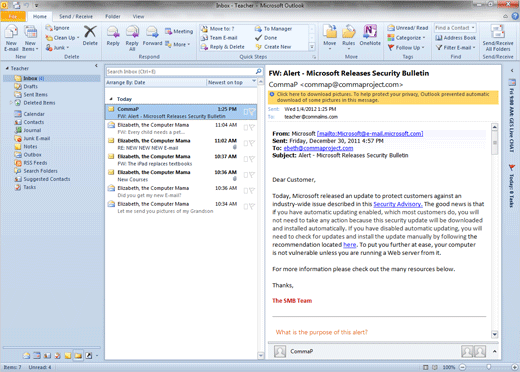Toggle category box on 11:02 AM message
The width and height of the screenshot is (520, 372).
pos(246,143)
